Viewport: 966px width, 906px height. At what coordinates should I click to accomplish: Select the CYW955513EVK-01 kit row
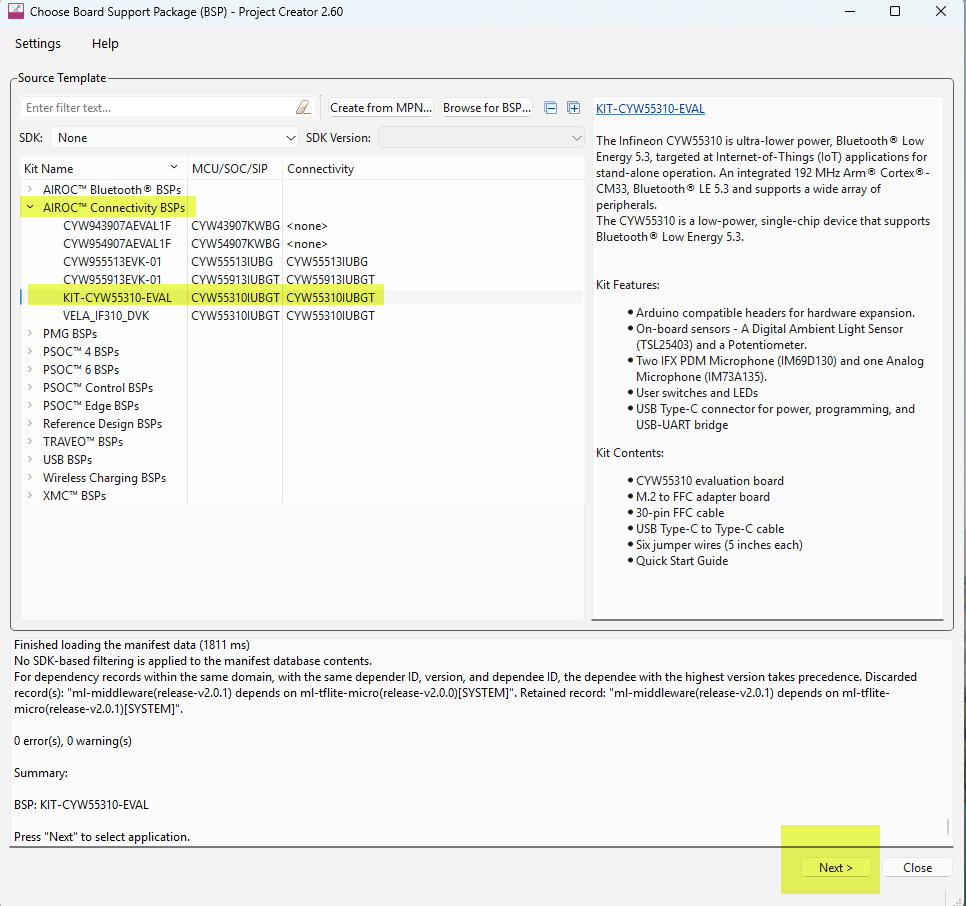302,262
